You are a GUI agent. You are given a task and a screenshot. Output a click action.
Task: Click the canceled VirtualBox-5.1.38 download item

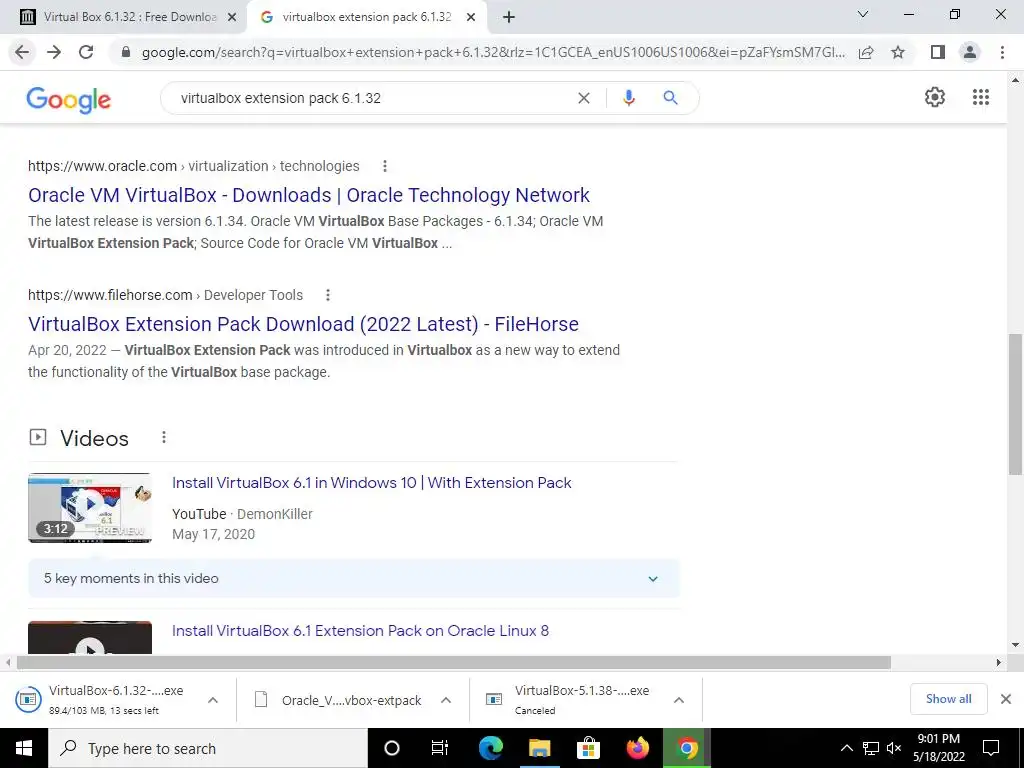click(569, 699)
